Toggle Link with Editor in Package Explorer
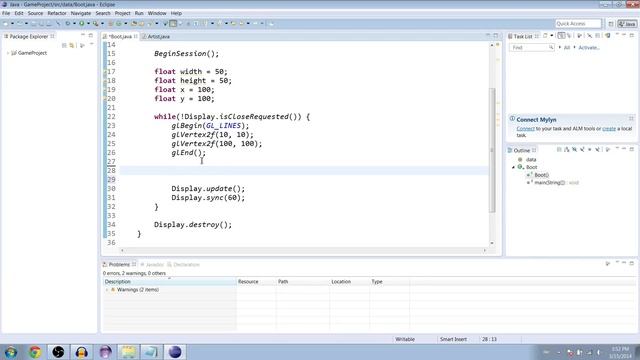The width and height of the screenshot is (640, 360). coord(72,45)
